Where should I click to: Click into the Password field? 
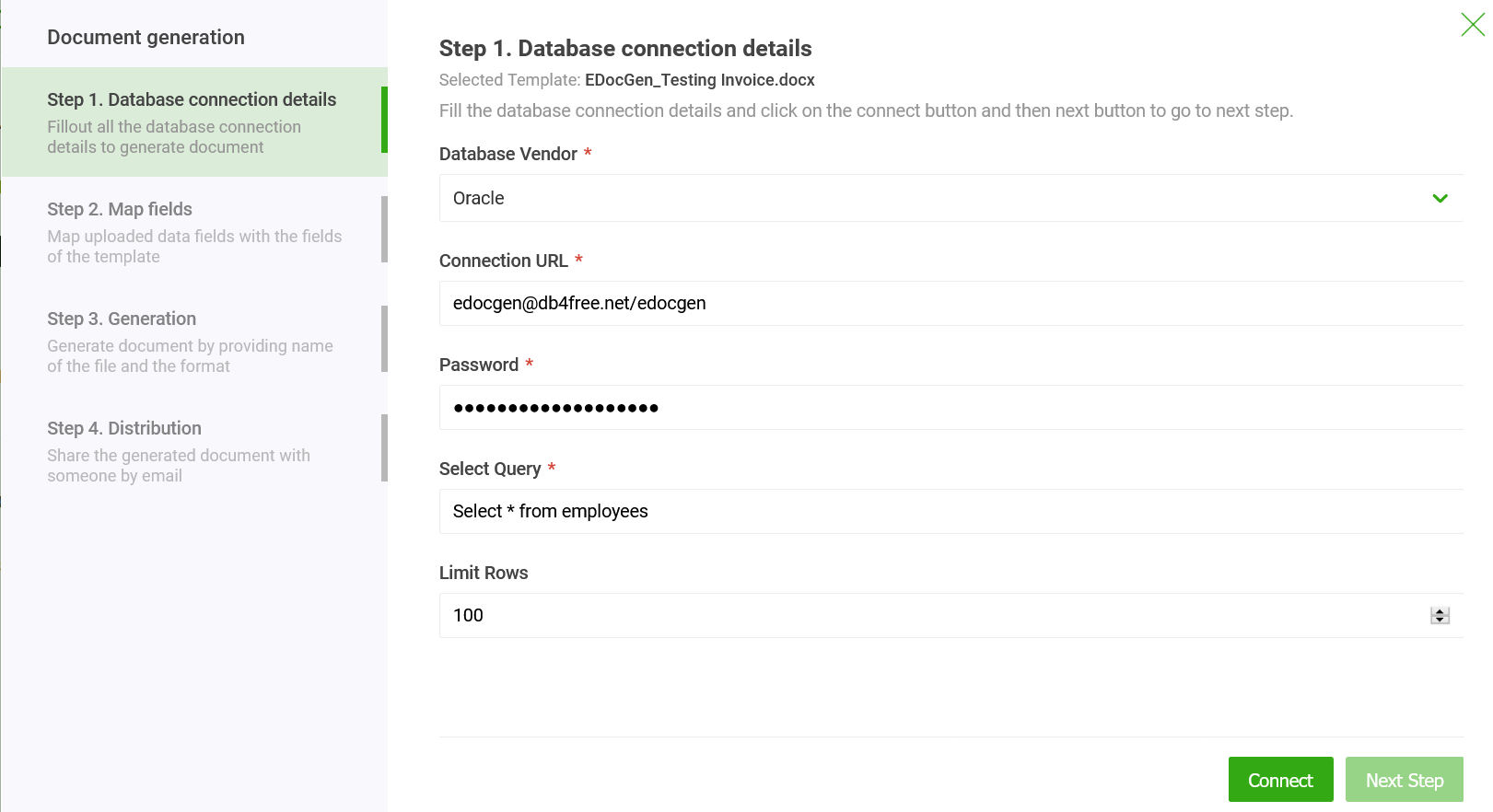pyautogui.click(x=949, y=408)
